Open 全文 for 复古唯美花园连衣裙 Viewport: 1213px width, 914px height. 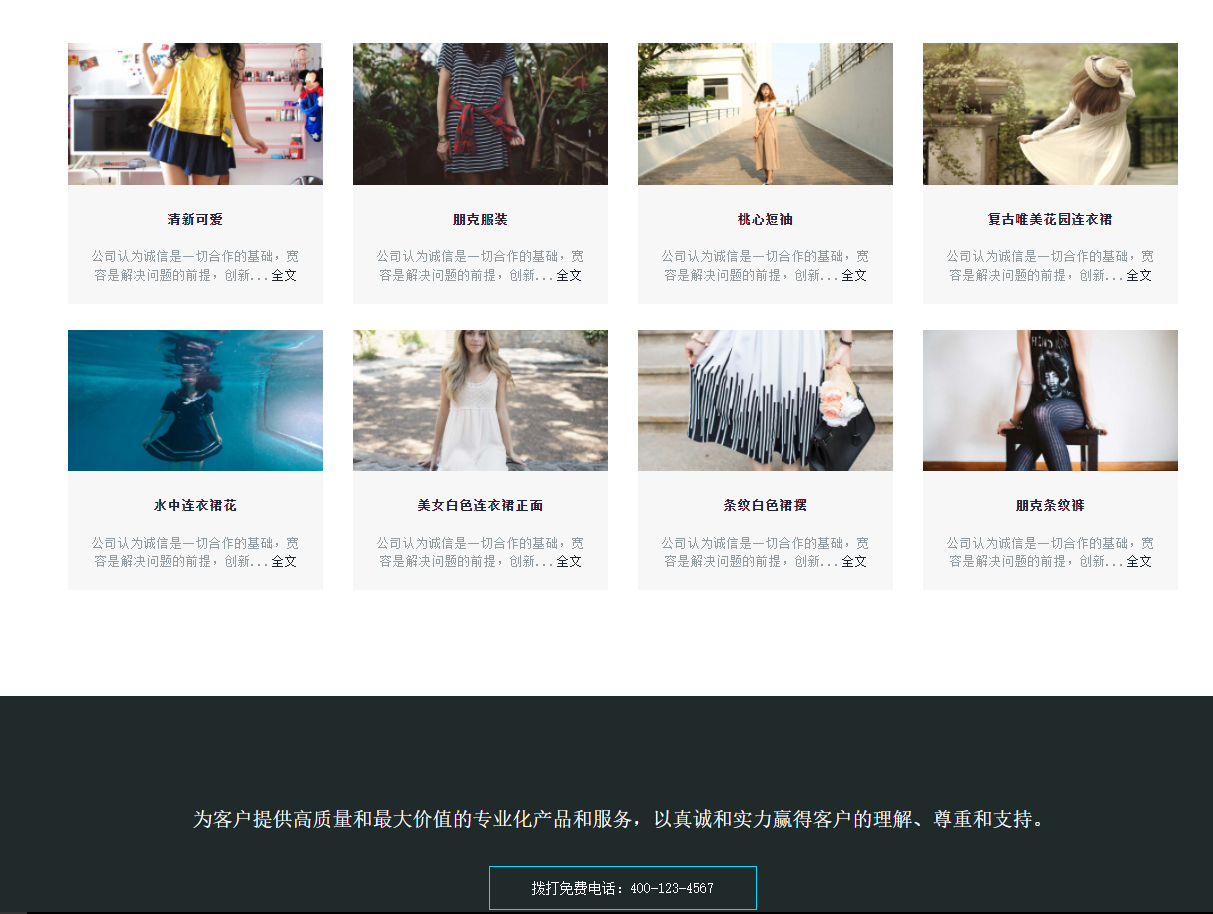(x=1139, y=276)
